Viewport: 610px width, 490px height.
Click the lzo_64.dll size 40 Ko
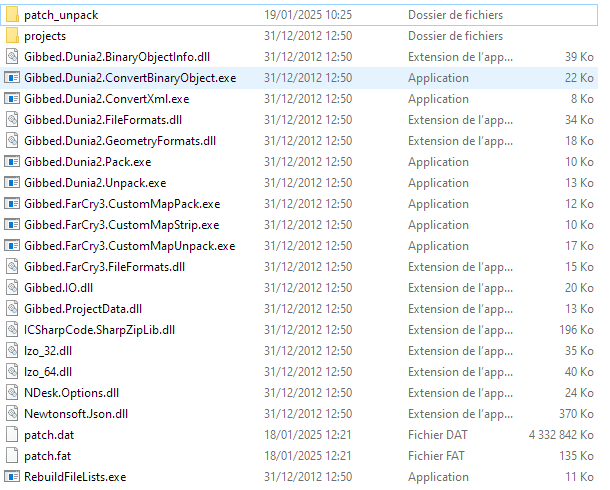coord(580,372)
